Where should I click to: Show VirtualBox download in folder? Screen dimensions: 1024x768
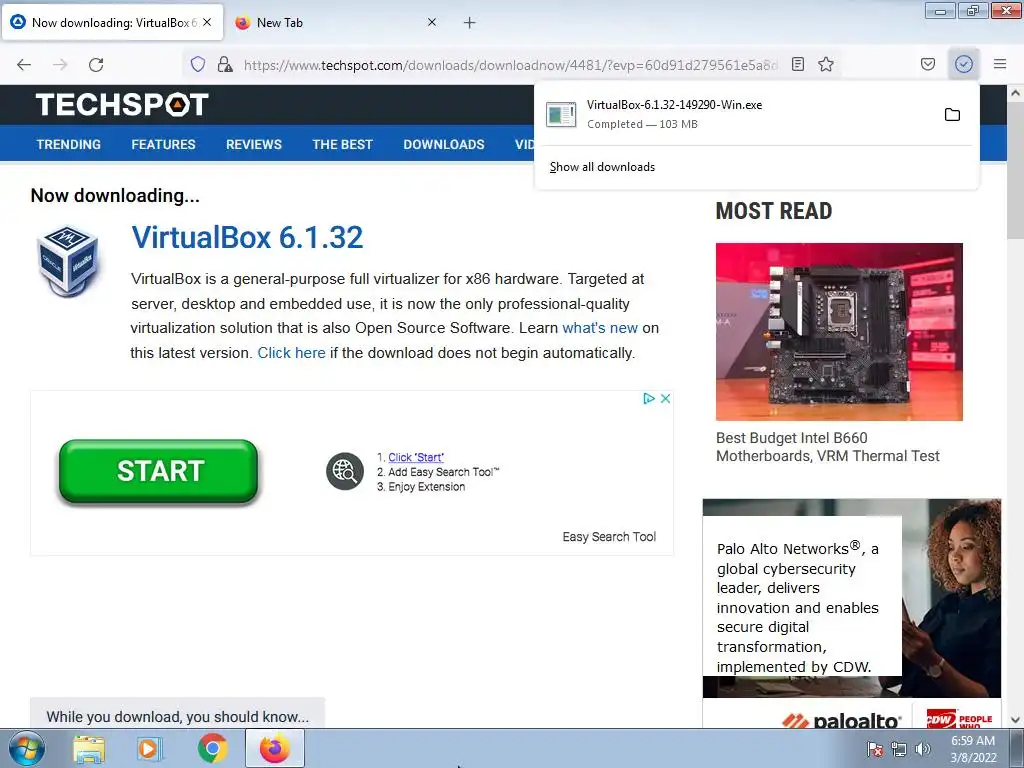pyautogui.click(x=952, y=115)
